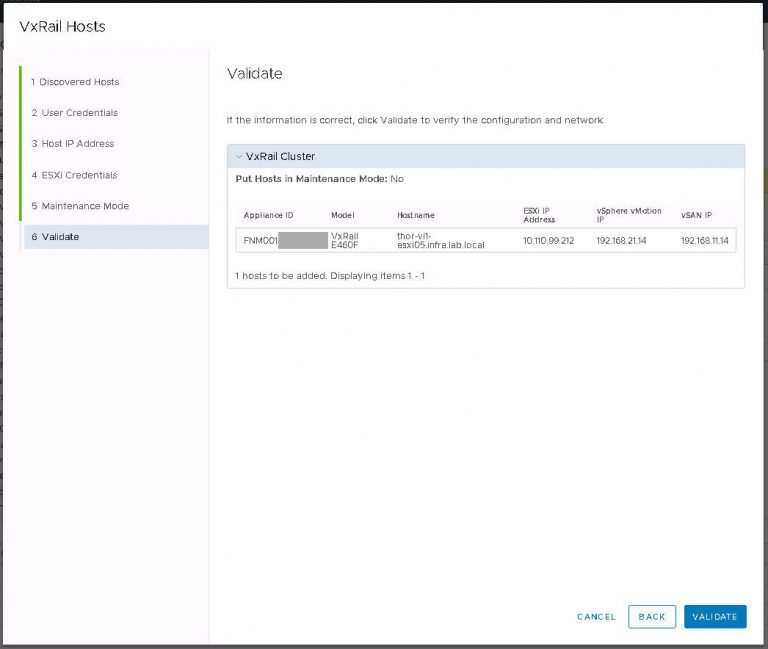Select step 6 Validate
Image resolution: width=768 pixels, height=649 pixels.
point(116,237)
